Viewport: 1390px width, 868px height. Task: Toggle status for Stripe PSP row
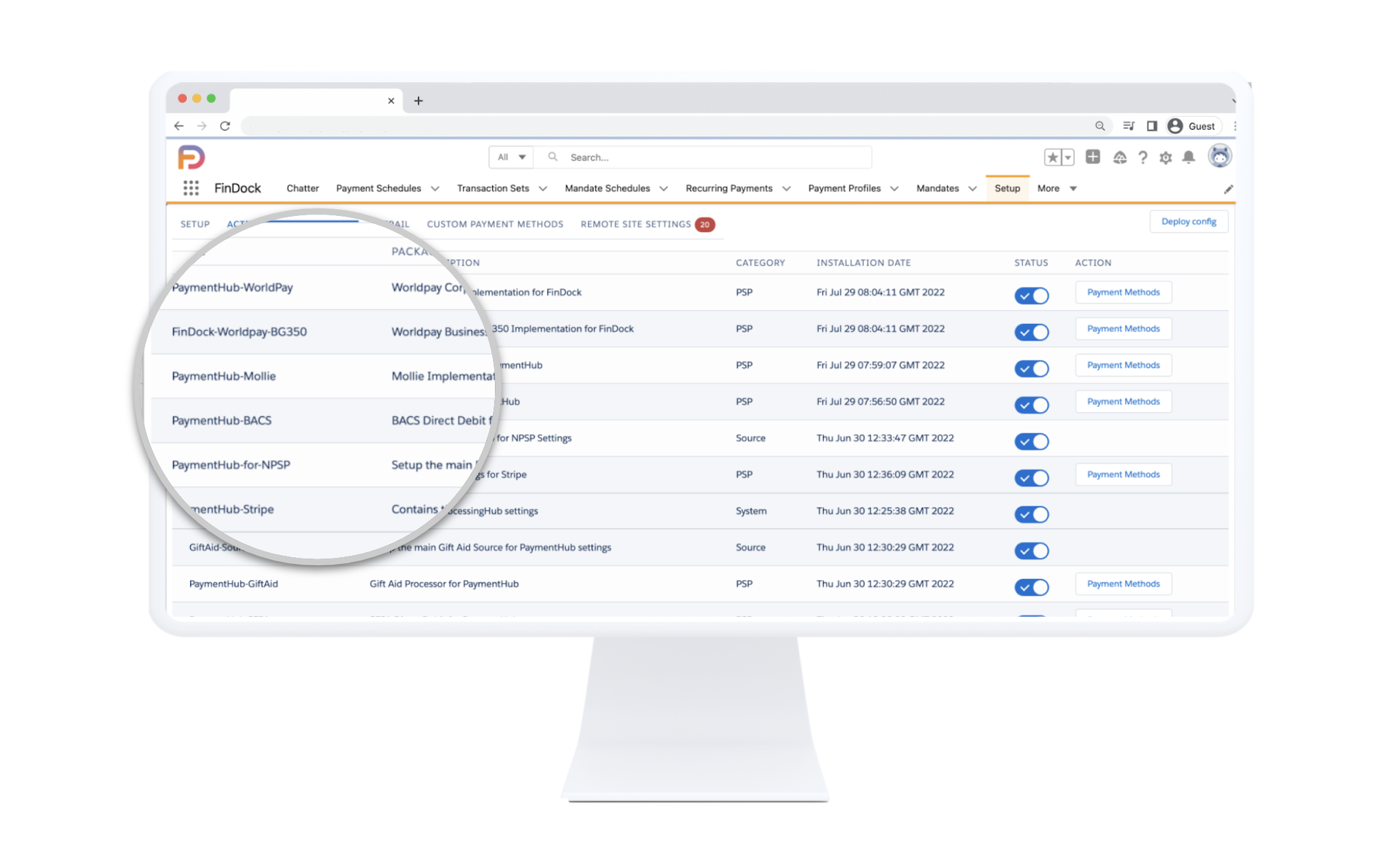point(1032,478)
